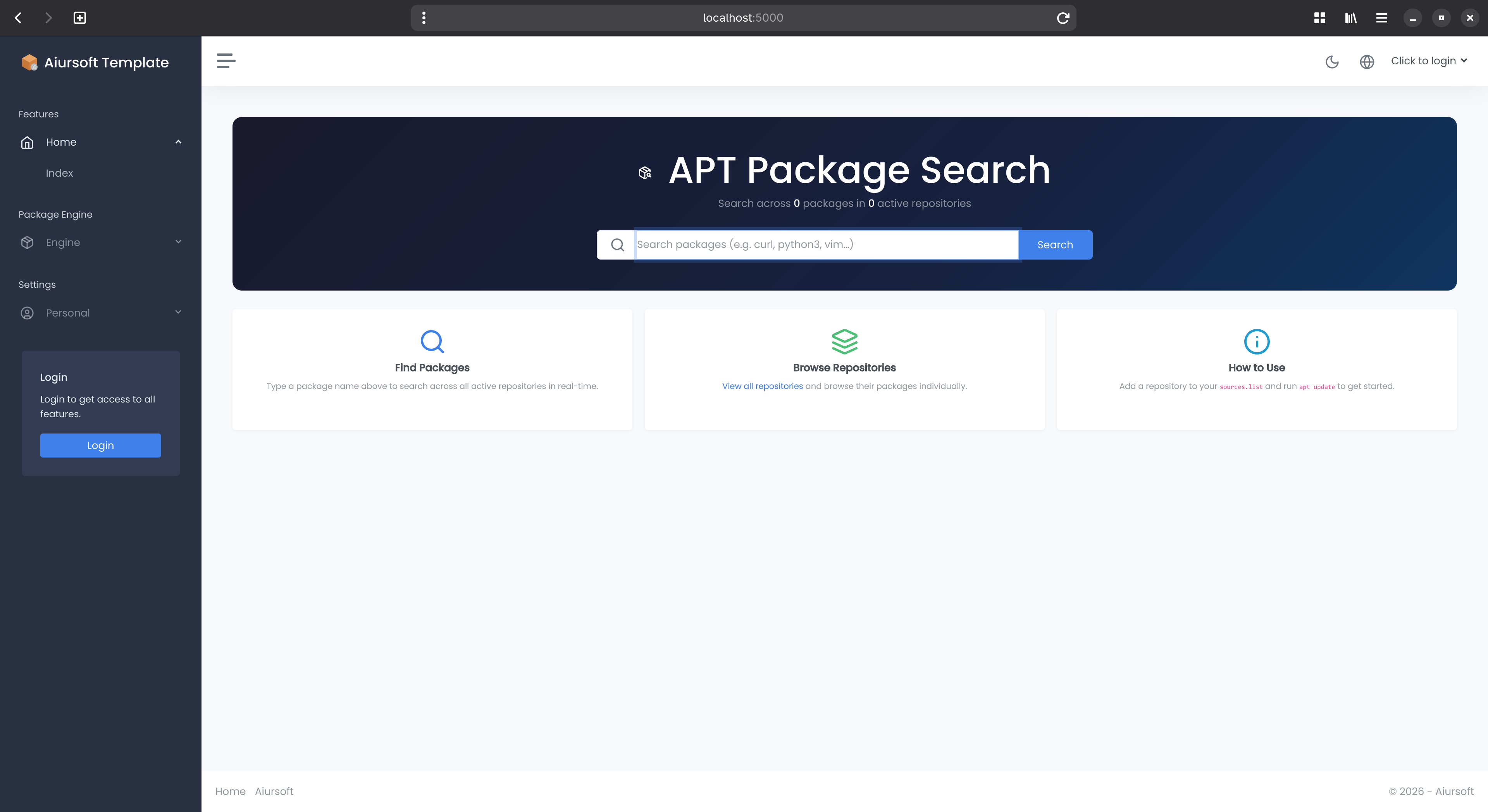This screenshot has height=812, width=1488.
Task: Switch to dark mode with moon icon
Action: [1332, 61]
